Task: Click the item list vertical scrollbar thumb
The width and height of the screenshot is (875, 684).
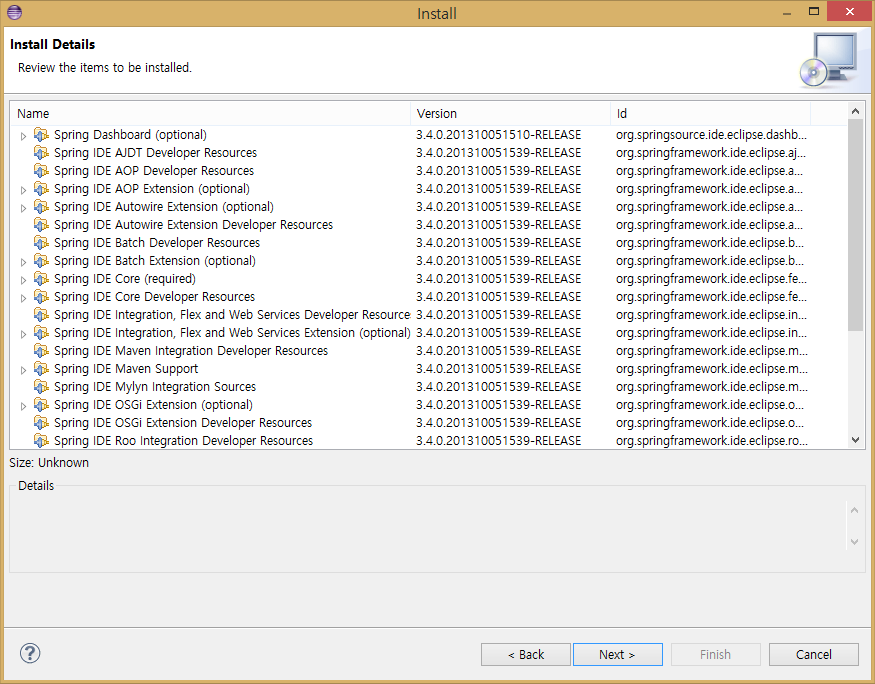Action: point(855,225)
